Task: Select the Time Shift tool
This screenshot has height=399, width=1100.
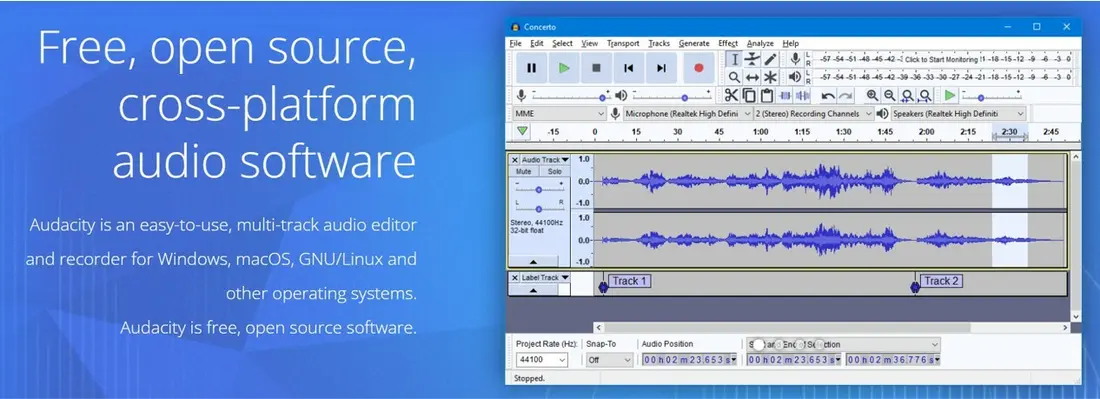Action: click(x=752, y=77)
